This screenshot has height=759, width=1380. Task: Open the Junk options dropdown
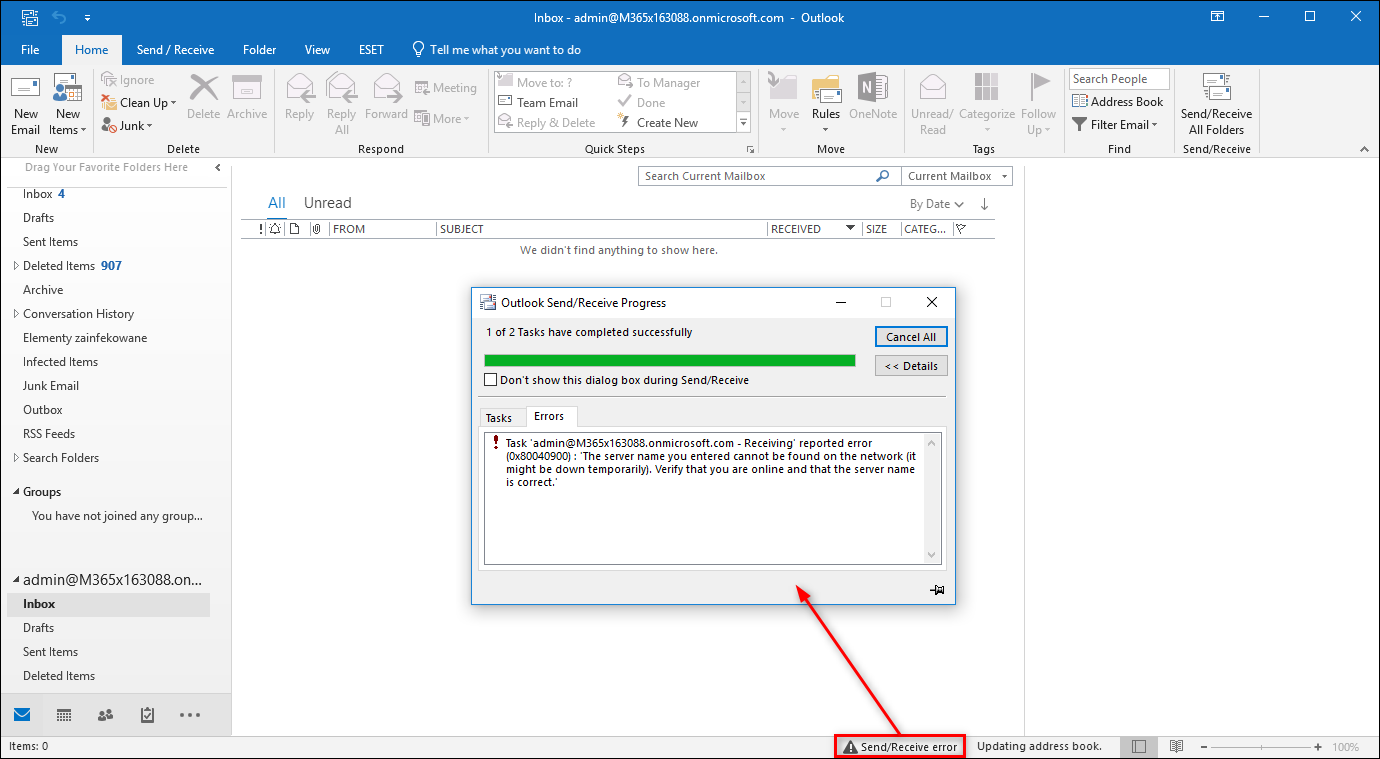(151, 125)
